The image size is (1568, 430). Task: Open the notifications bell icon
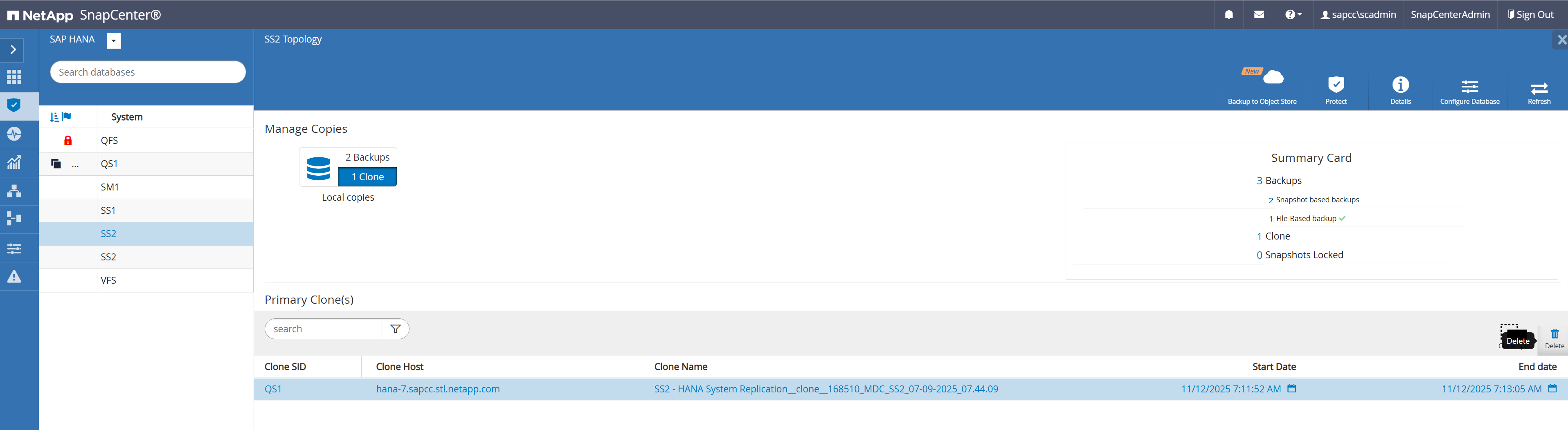coord(1229,15)
